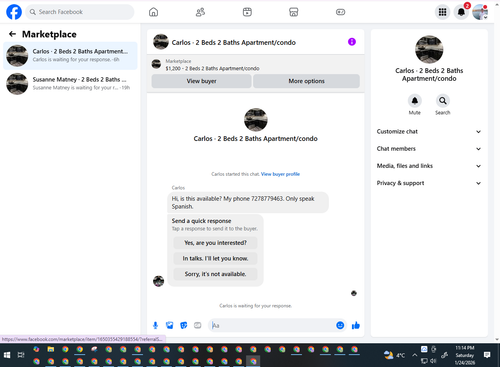Image resolution: width=500 pixels, height=367 pixels.
Task: Send quick reply 'Yes, are you interested?'
Action: tap(215, 243)
